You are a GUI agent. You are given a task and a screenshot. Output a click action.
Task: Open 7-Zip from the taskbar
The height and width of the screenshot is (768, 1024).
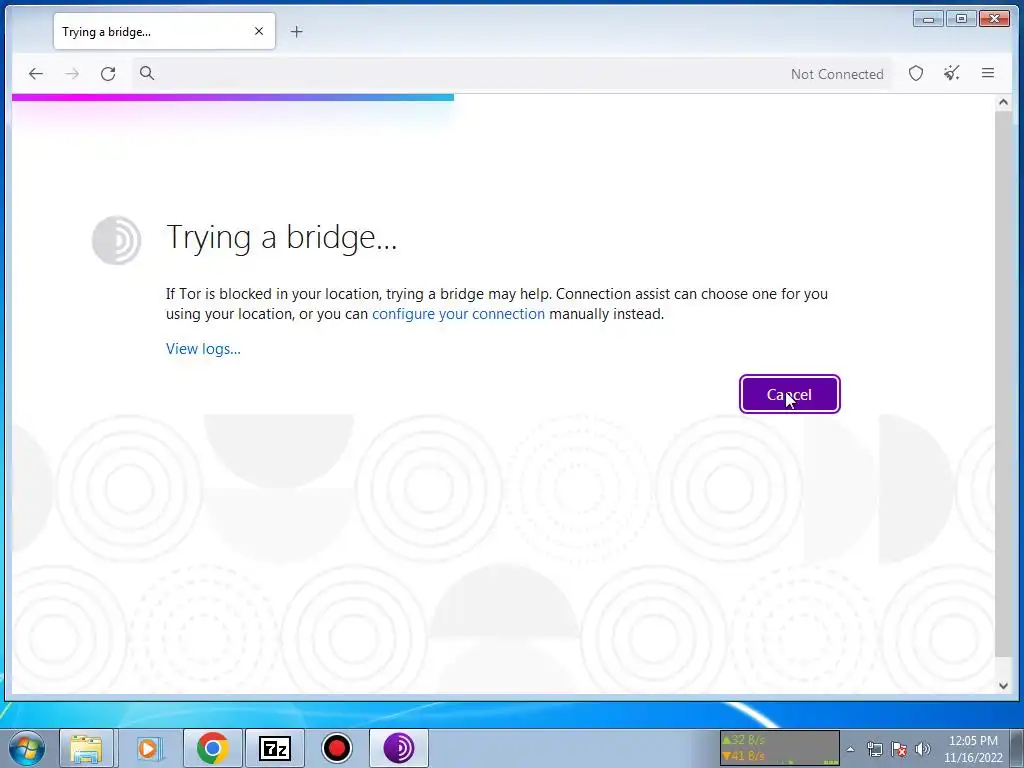pos(274,748)
